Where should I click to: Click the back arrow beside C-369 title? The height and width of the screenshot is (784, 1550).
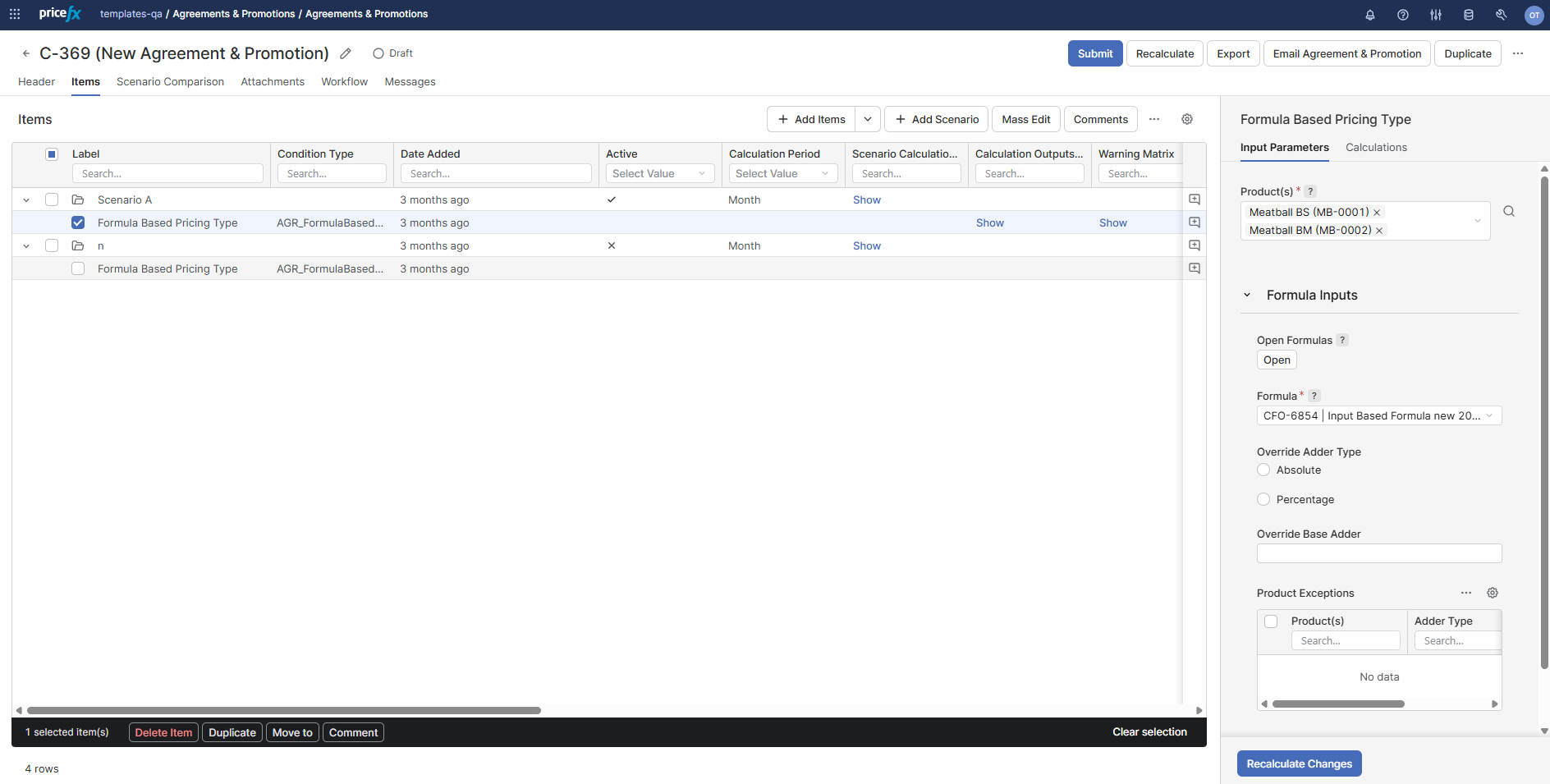(x=26, y=53)
